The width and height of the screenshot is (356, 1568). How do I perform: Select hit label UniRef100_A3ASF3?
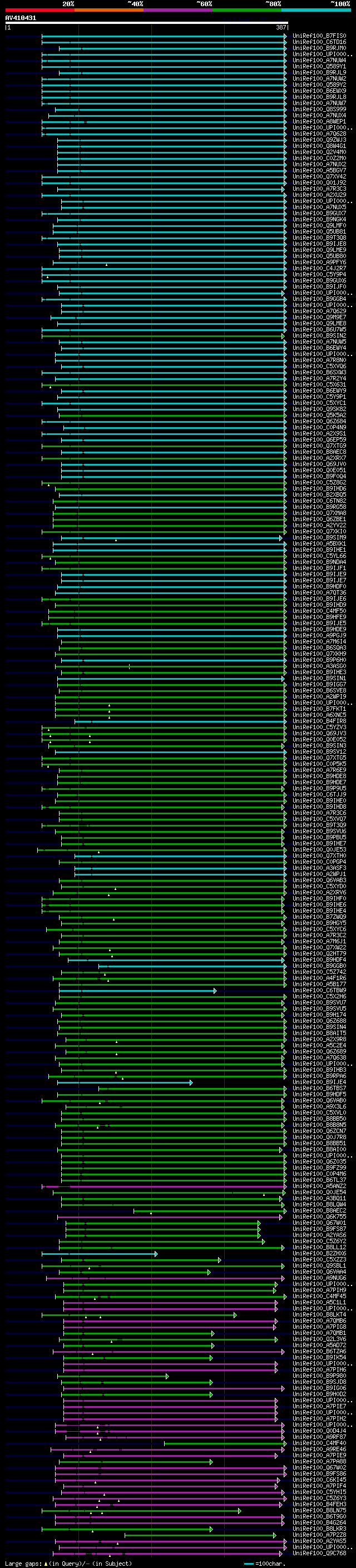319,868
